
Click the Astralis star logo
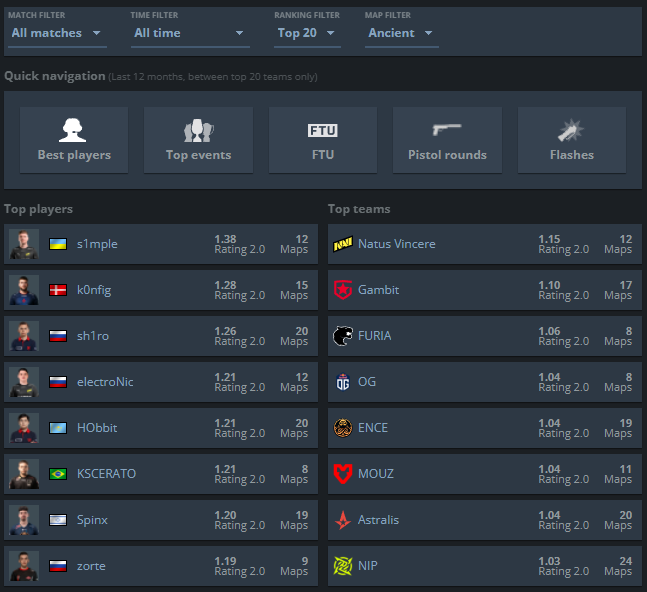343,520
